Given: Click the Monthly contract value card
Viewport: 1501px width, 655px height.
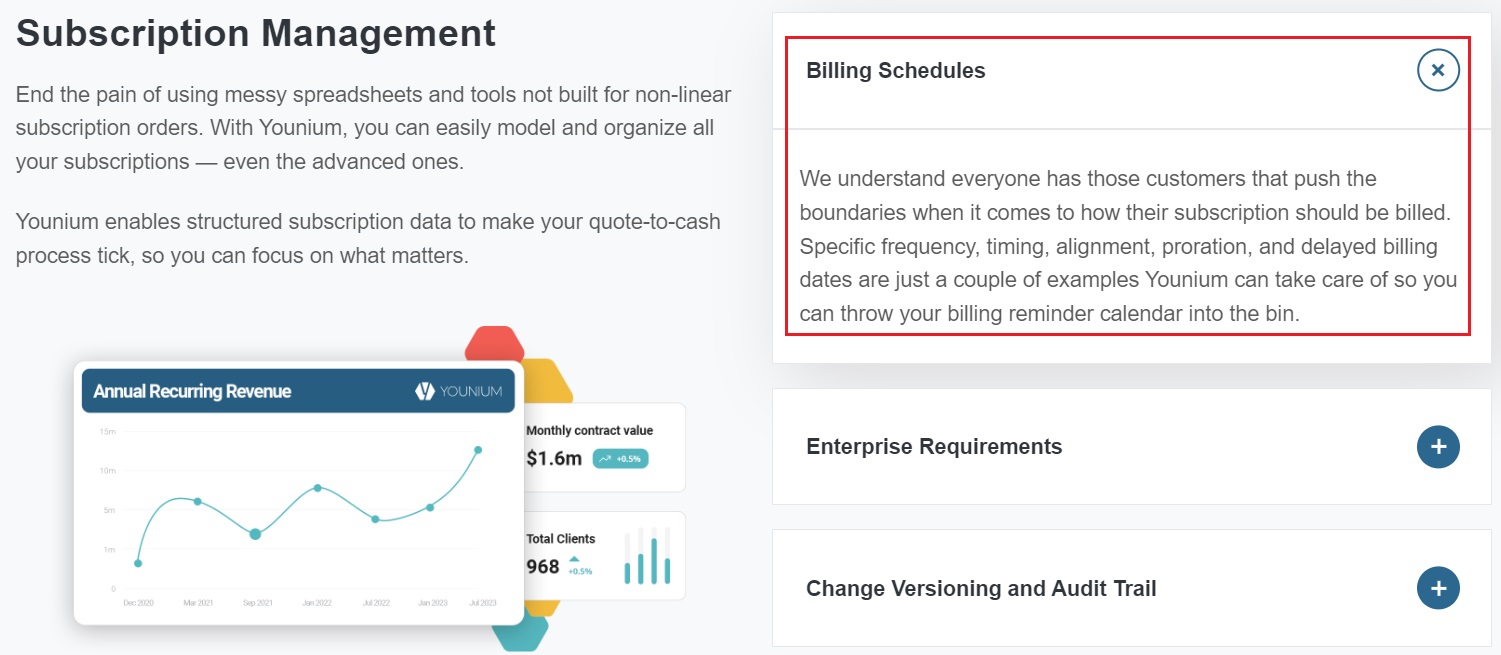Looking at the screenshot, I should pyautogui.click(x=604, y=447).
